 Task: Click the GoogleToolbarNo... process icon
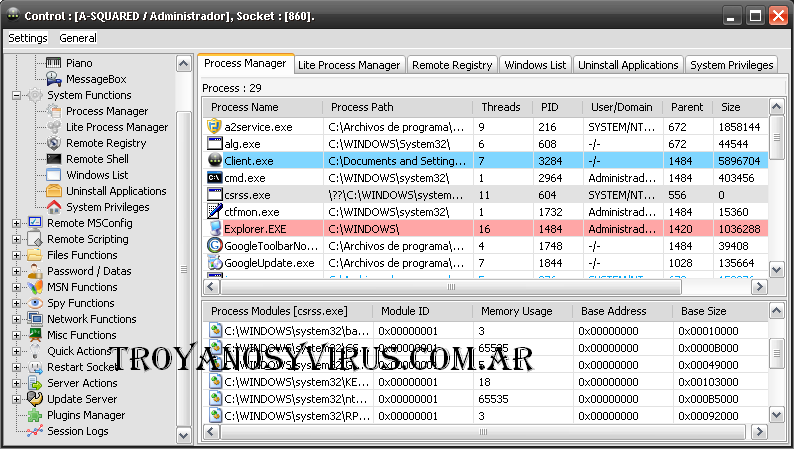[215, 246]
